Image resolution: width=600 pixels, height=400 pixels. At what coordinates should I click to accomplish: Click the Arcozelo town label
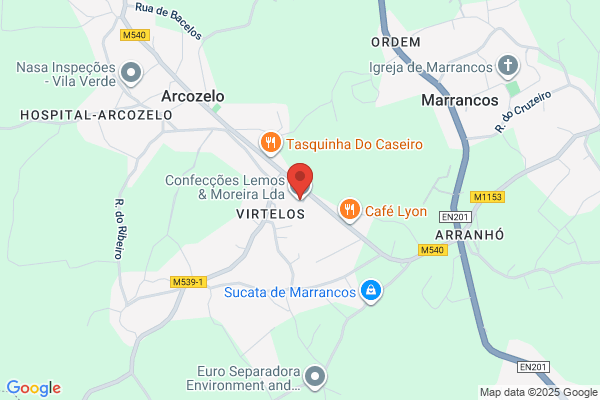point(192,96)
